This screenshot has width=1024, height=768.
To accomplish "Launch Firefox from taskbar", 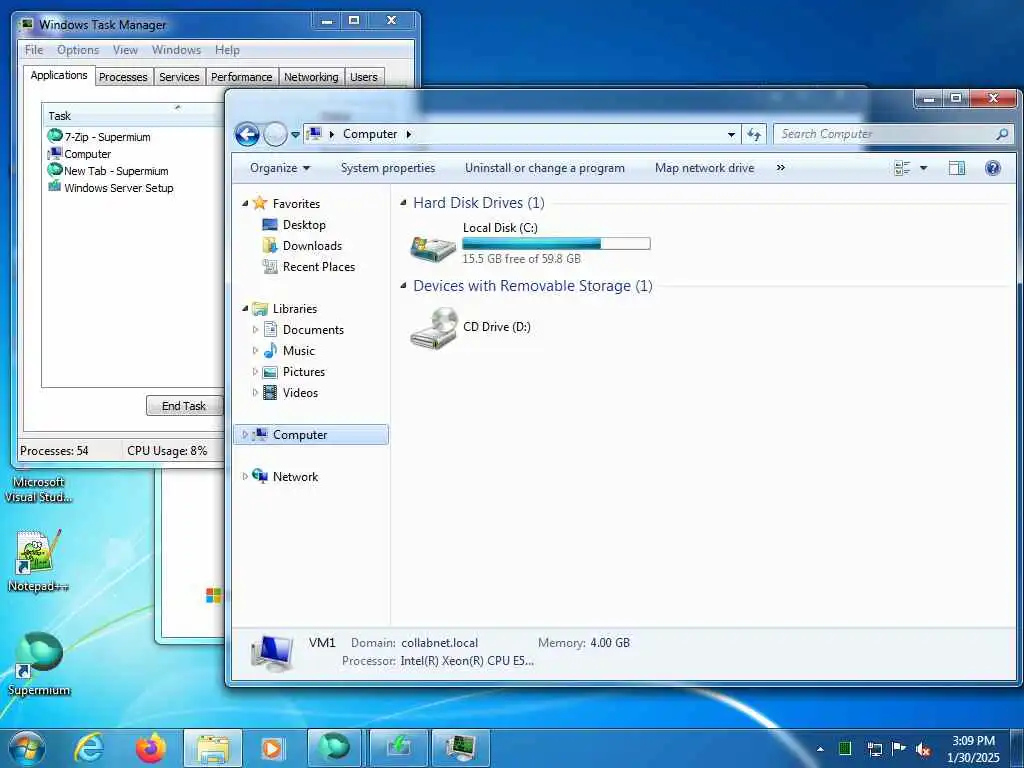I will coord(151,748).
